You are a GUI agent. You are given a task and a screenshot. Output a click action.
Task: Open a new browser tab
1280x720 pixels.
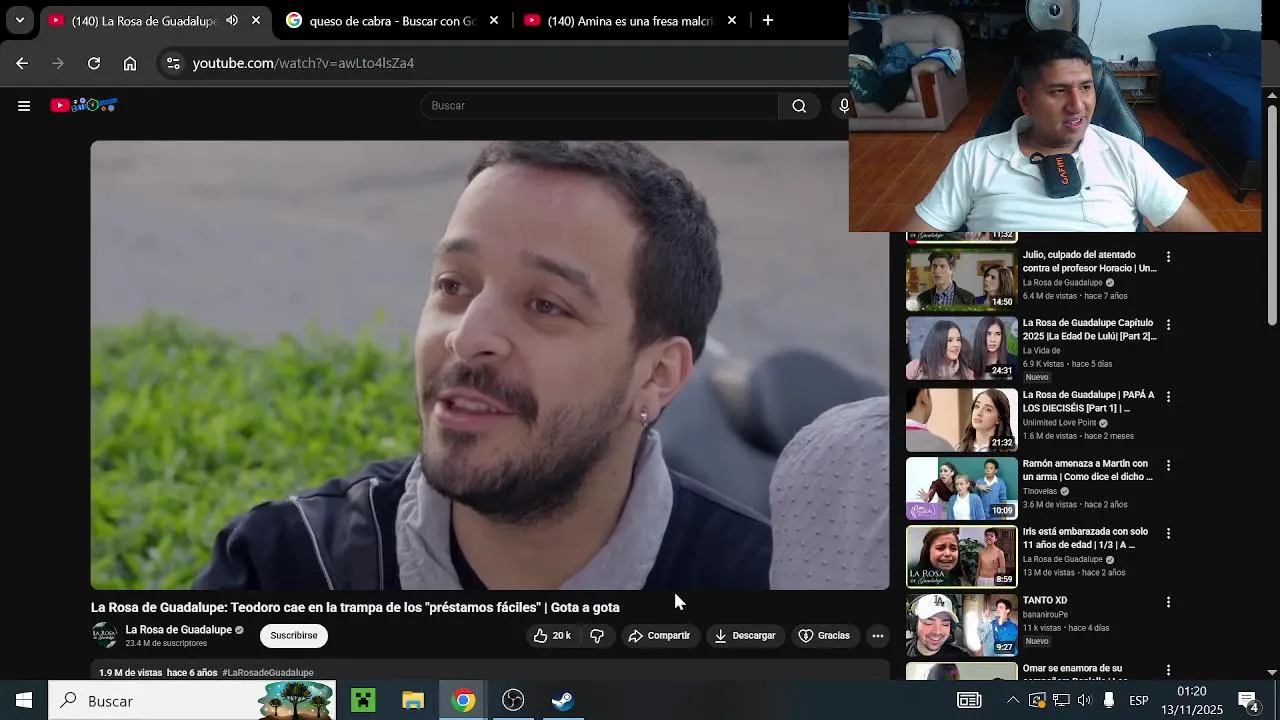tap(767, 20)
